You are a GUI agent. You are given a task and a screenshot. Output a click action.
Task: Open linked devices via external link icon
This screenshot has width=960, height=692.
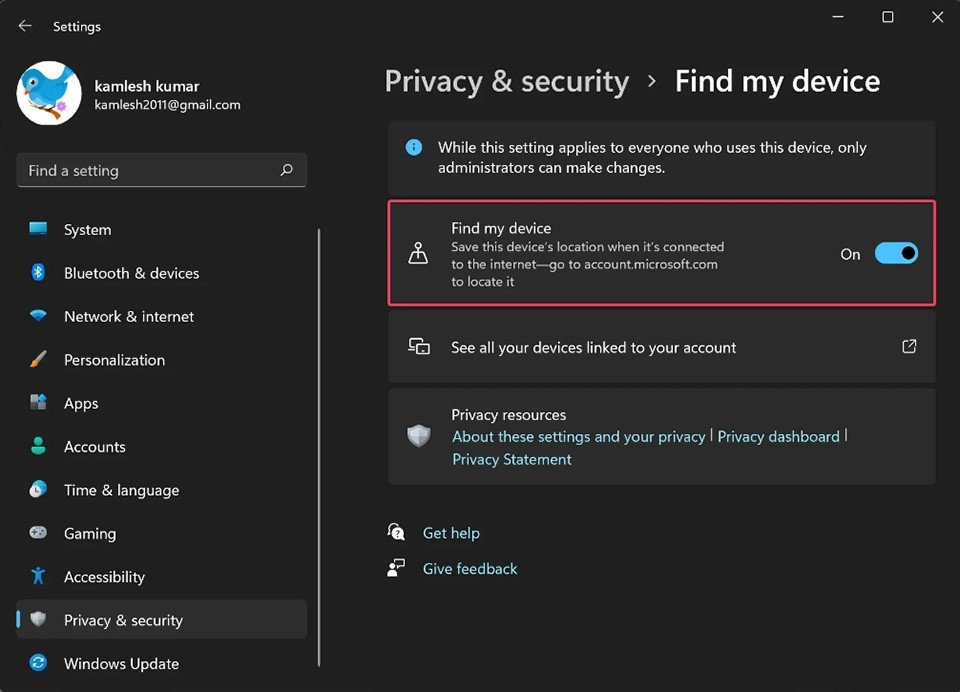(908, 346)
